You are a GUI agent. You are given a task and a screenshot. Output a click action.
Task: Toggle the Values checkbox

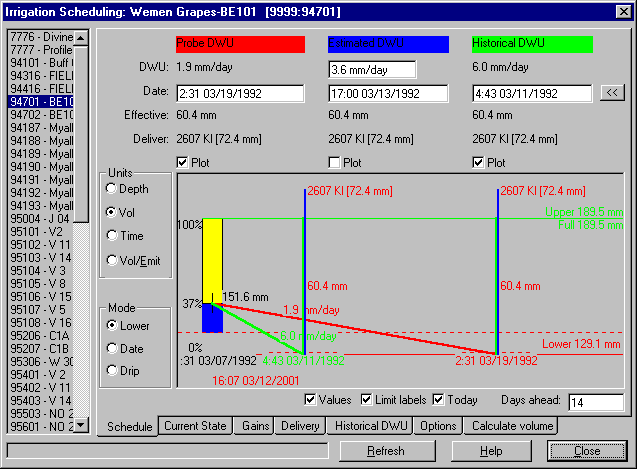pos(310,400)
